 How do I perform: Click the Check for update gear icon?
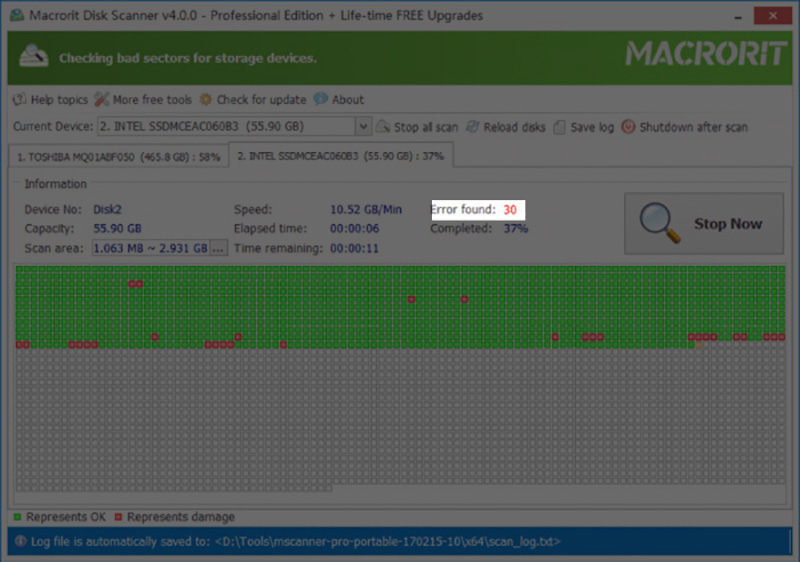pyautogui.click(x=206, y=99)
